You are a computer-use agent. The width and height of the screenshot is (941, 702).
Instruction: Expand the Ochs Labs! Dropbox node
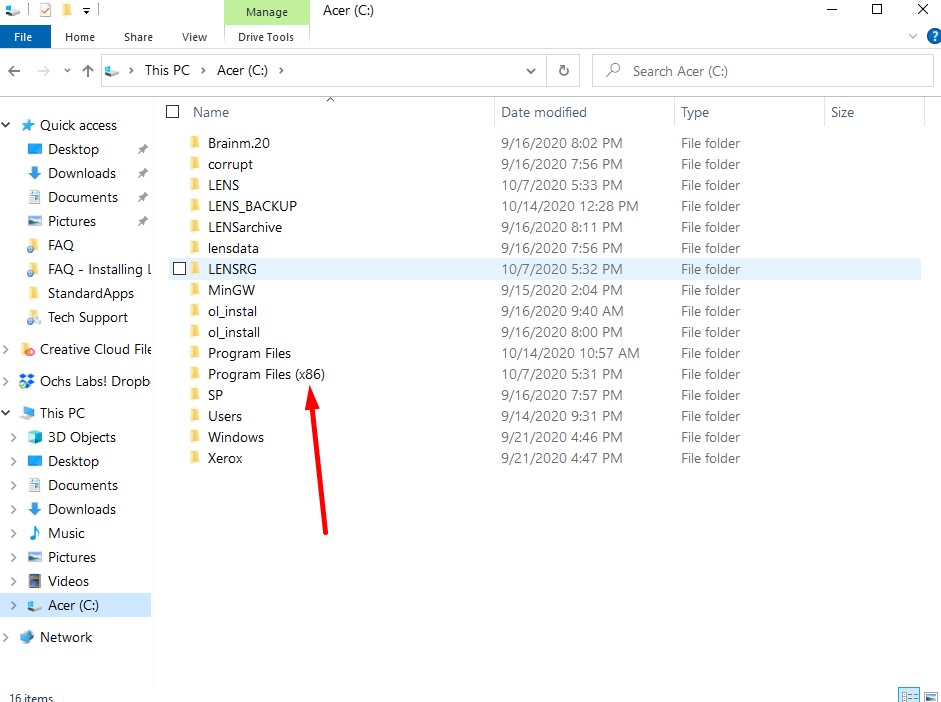click(6, 381)
